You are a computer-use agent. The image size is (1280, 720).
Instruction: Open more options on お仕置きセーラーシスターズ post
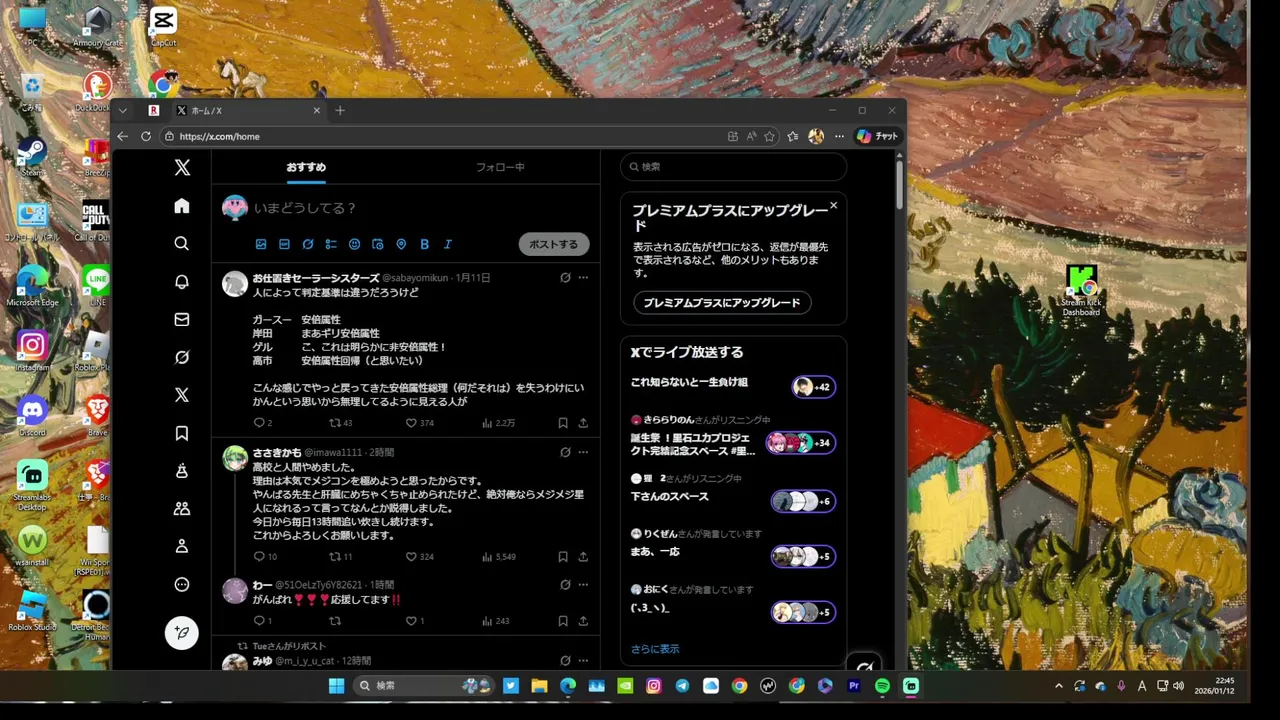pos(583,278)
